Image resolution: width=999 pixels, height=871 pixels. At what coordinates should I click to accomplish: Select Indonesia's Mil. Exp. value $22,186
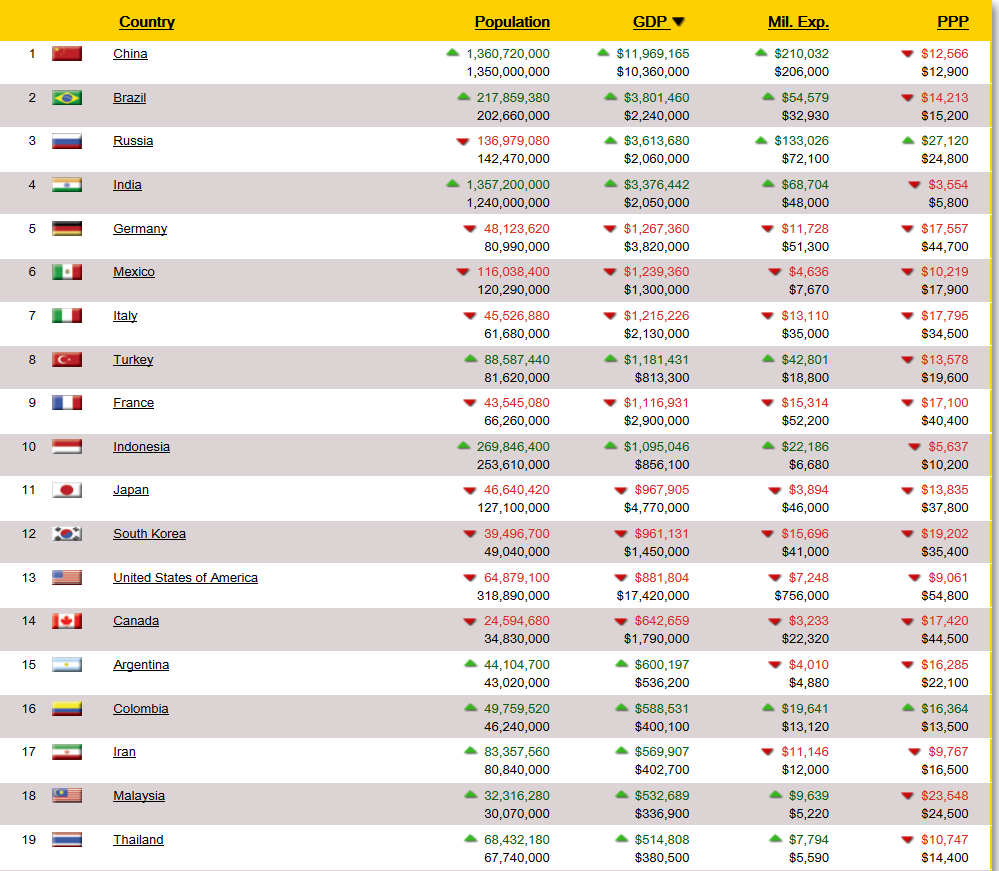805,447
